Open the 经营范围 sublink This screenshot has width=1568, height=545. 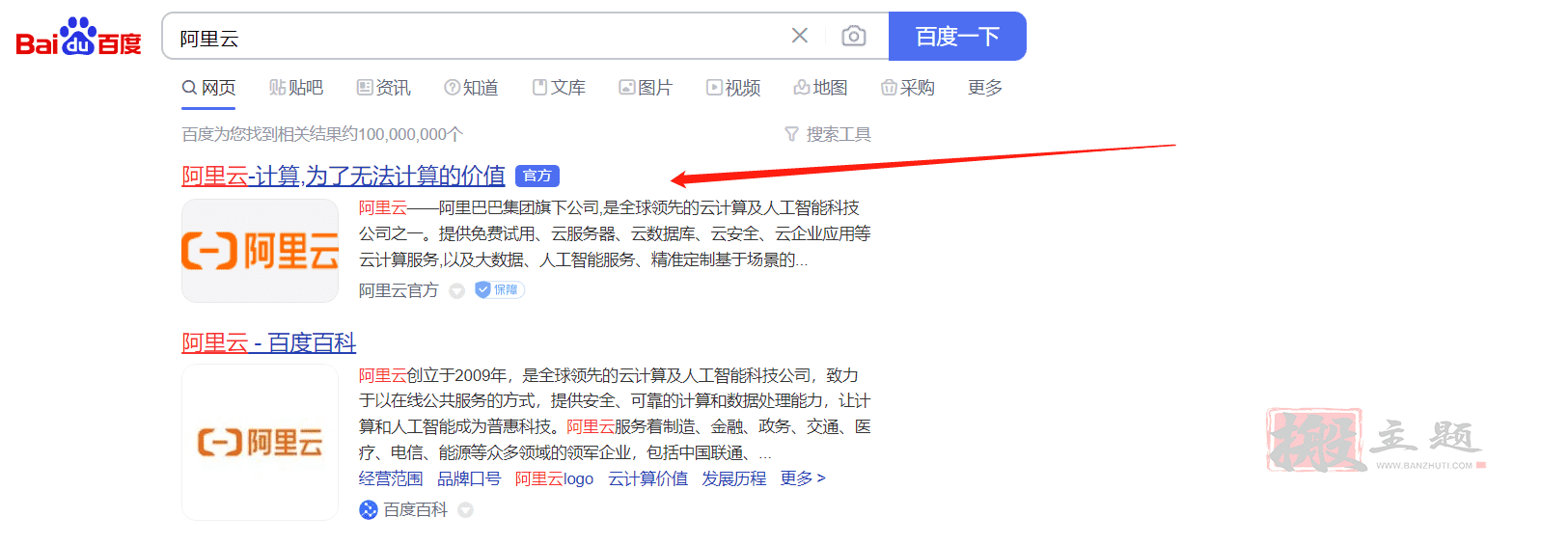click(x=391, y=478)
